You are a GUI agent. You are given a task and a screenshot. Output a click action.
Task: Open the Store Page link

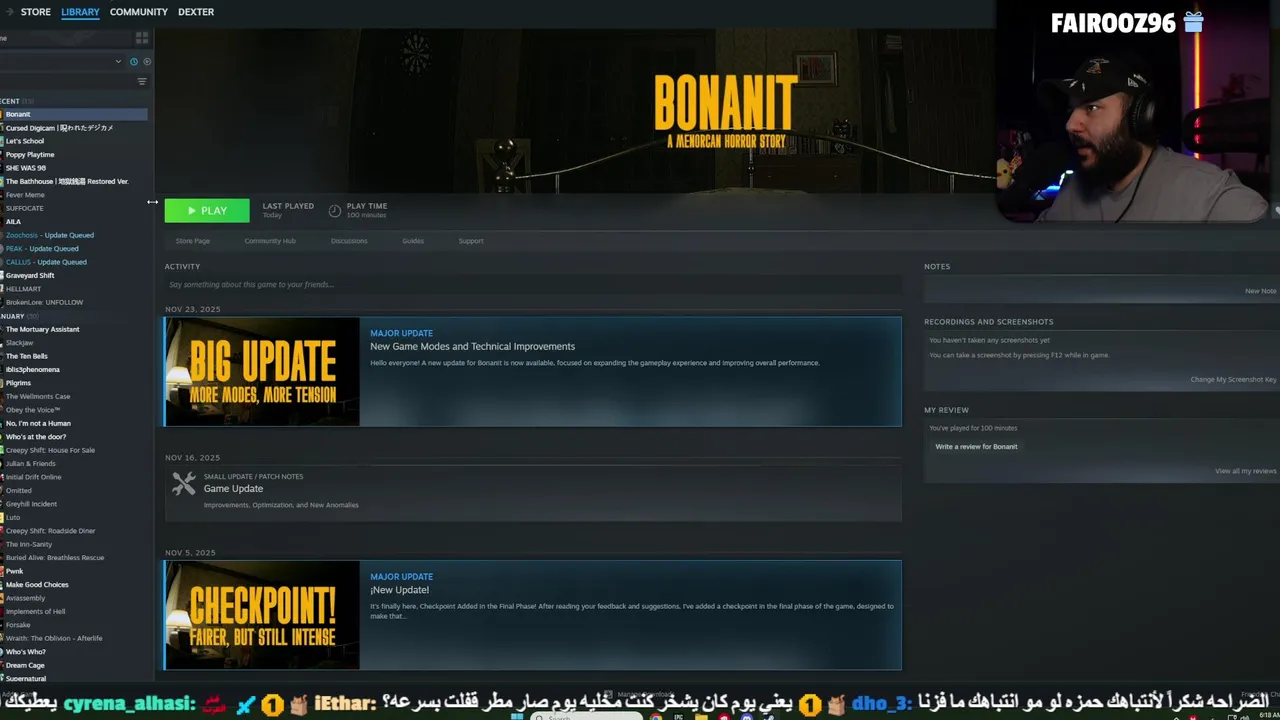(193, 241)
